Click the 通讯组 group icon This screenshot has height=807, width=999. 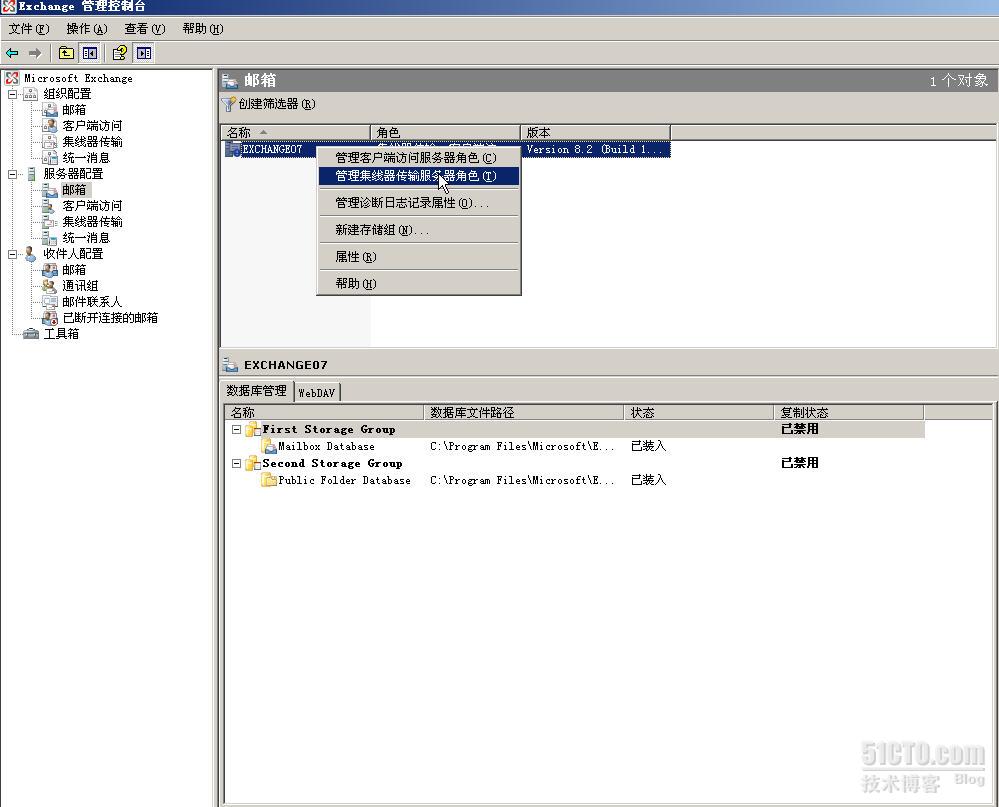pos(50,286)
